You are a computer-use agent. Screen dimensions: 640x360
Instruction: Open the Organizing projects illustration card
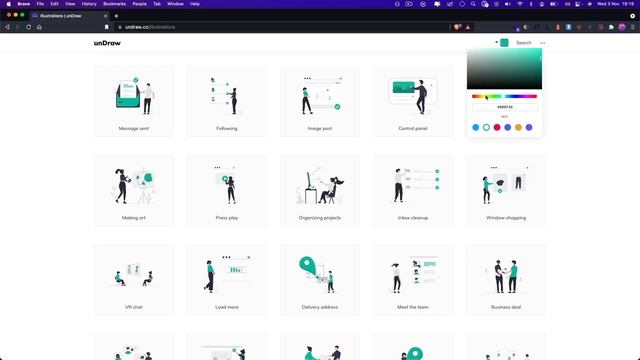tap(320, 191)
